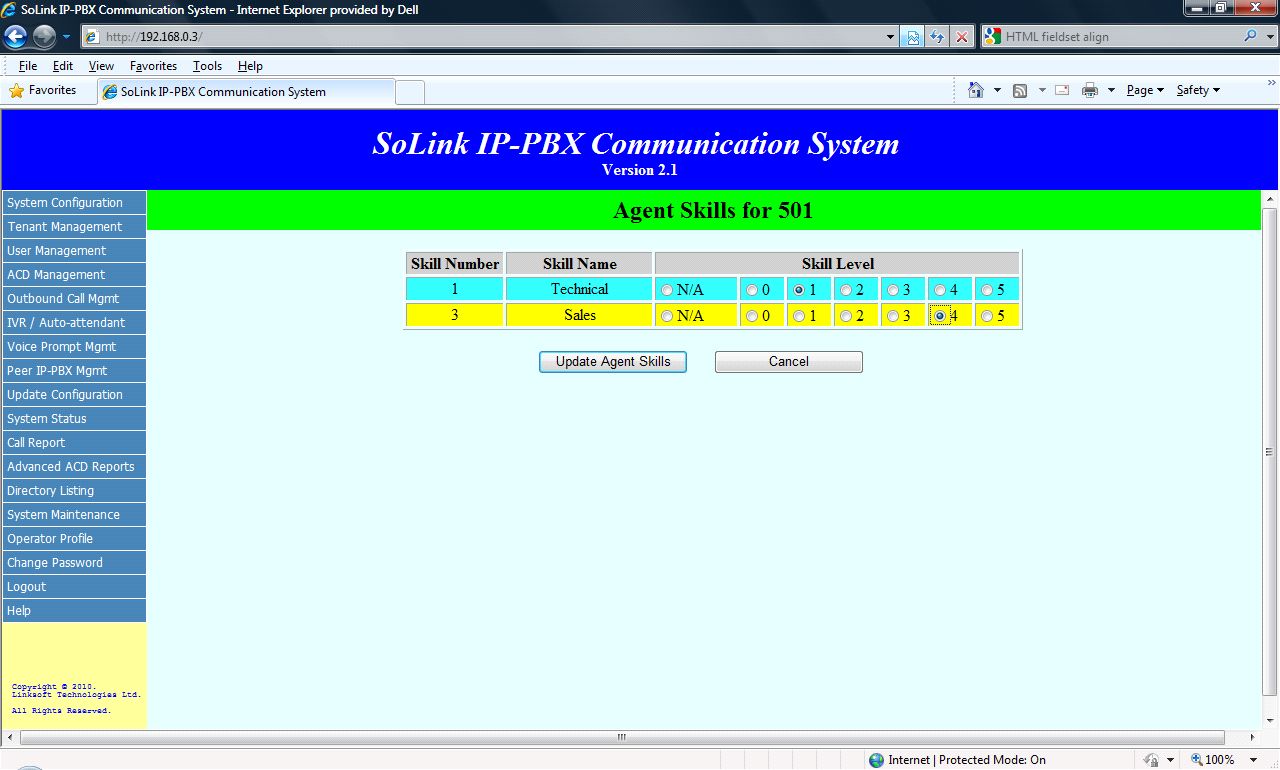Viewport: 1280px width, 770px height.
Task: Open User Management in sidebar
Action: coord(74,251)
